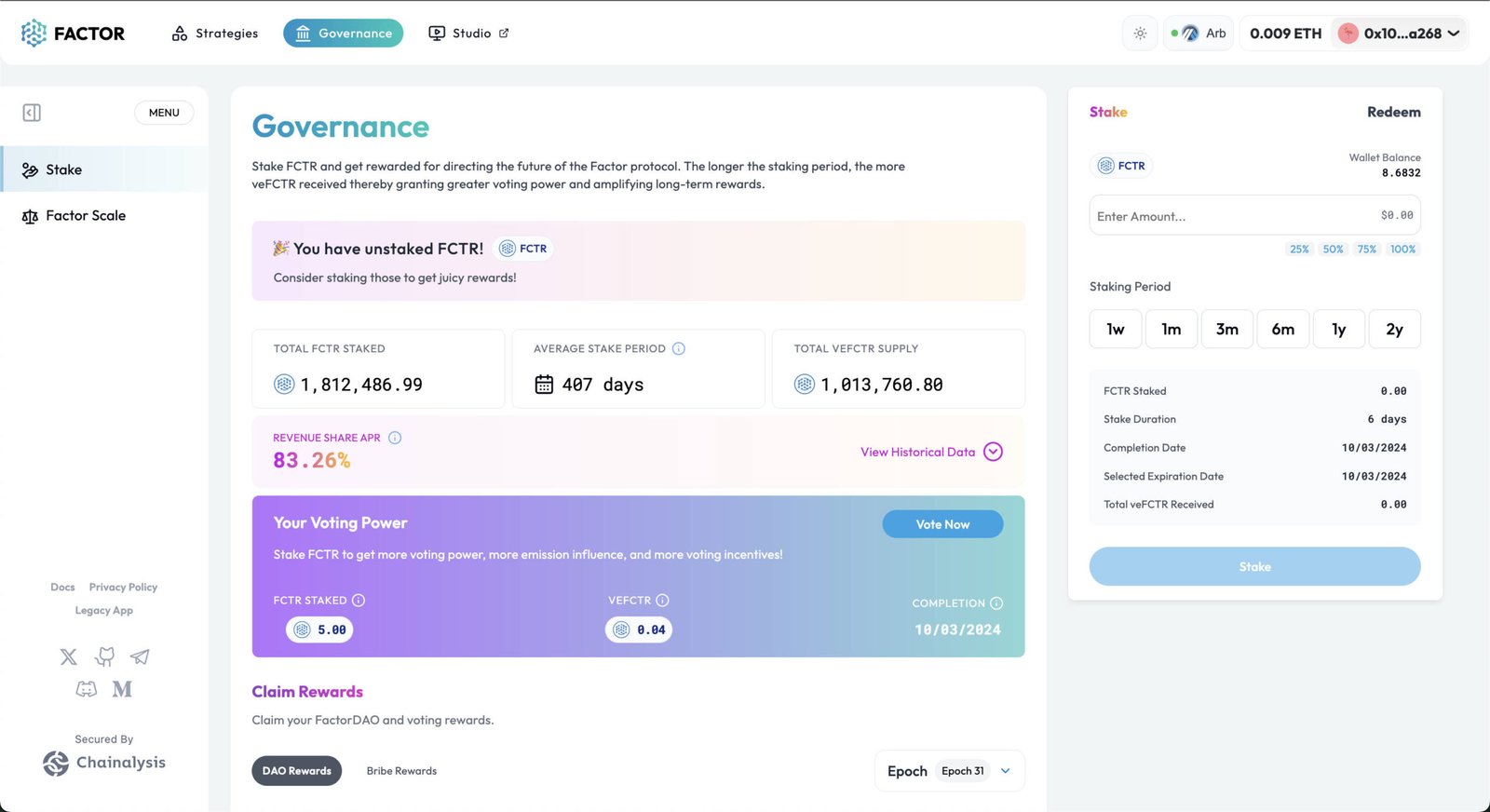Switch to the Redeem tab
The image size is (1490, 812).
pyautogui.click(x=1393, y=112)
